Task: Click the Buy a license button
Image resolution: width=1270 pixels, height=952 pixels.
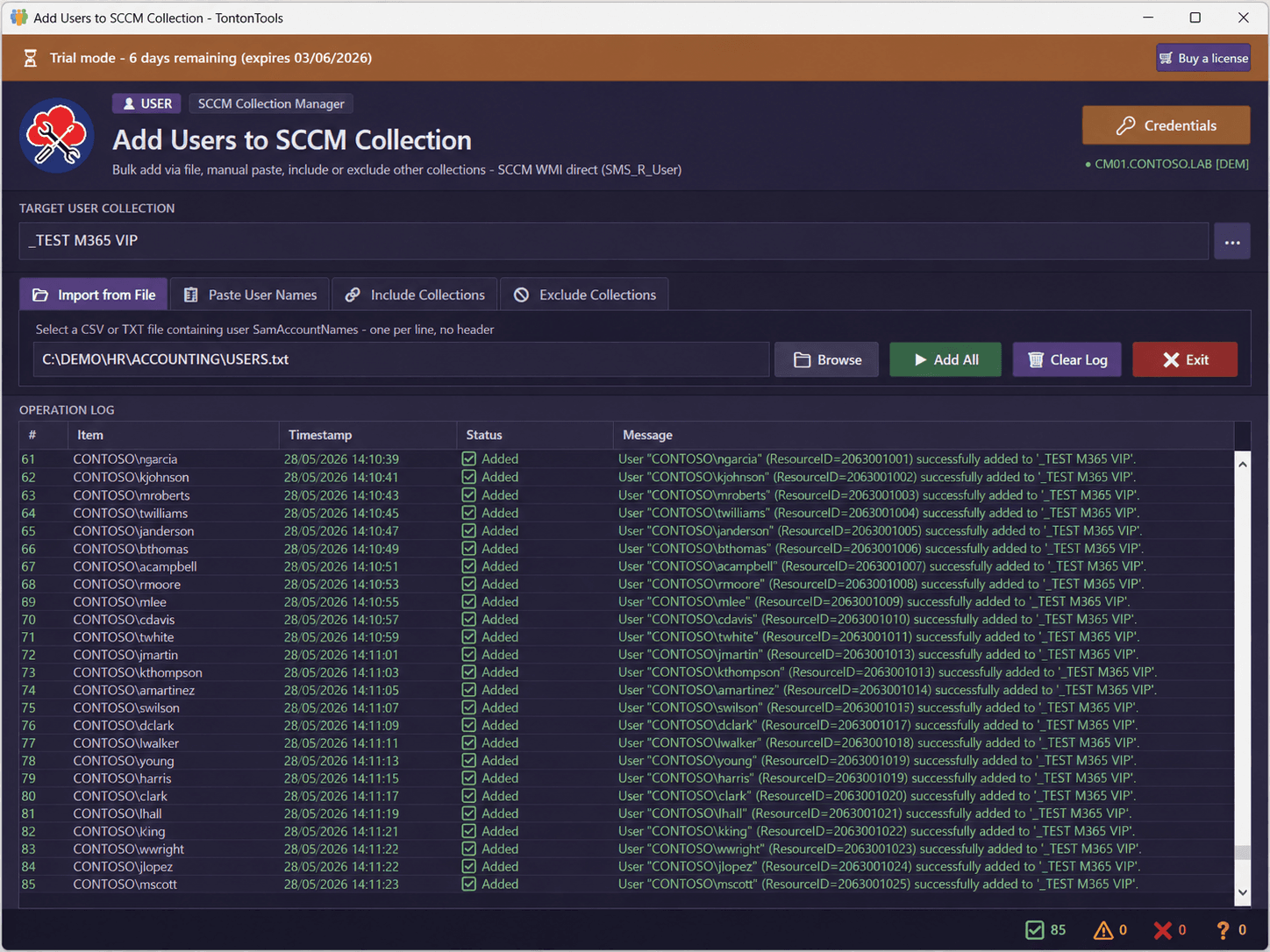Action: [x=1203, y=58]
